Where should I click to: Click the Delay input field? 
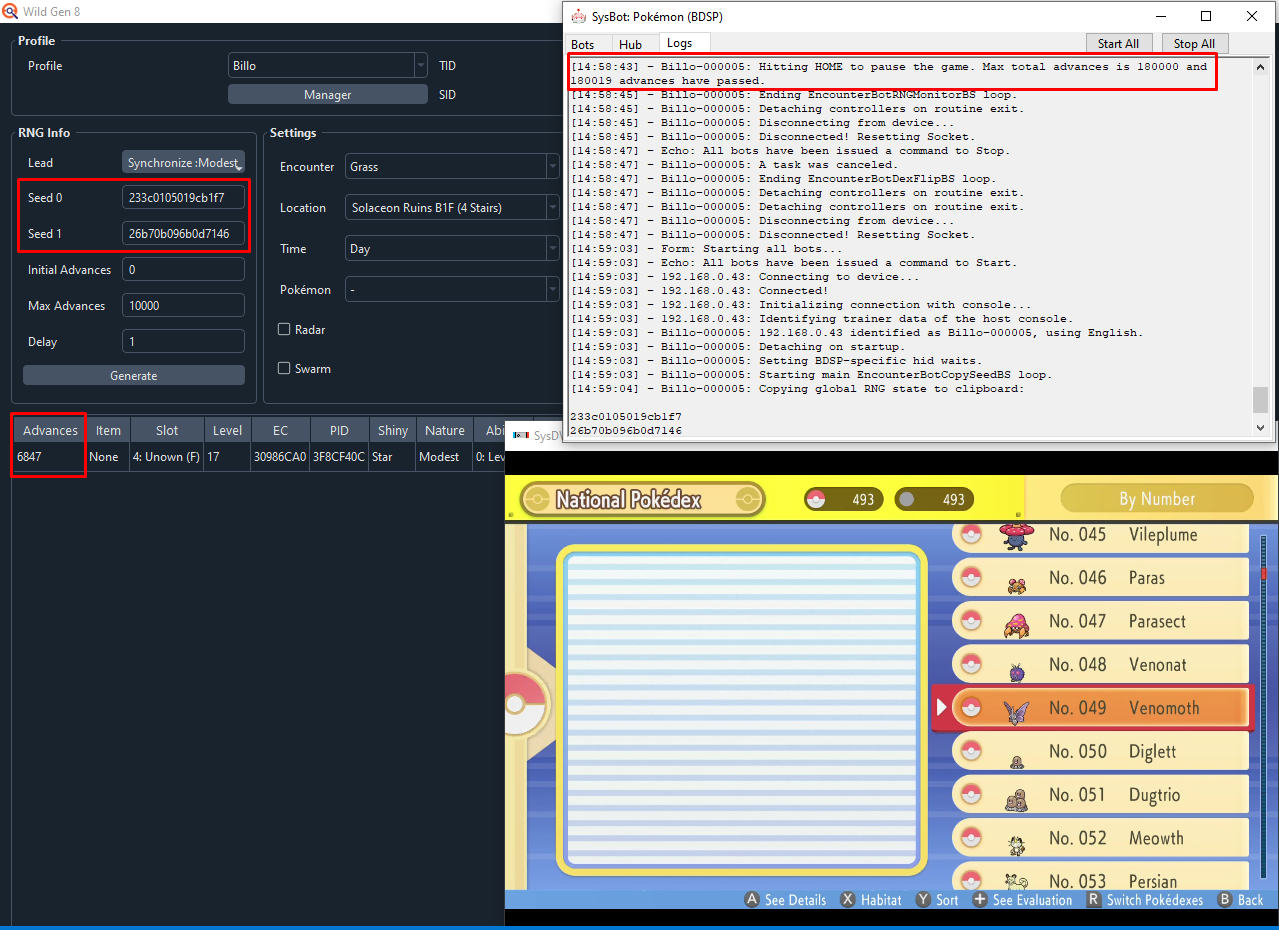[x=183, y=342]
